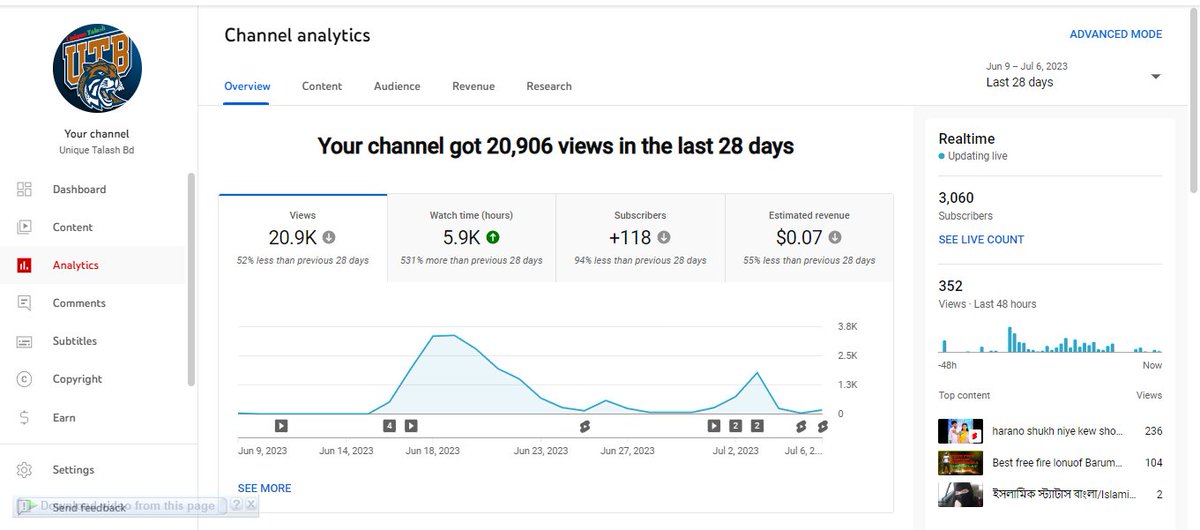1200x530 pixels.
Task: Click the help question-mark on the download bar
Action: pos(236,506)
